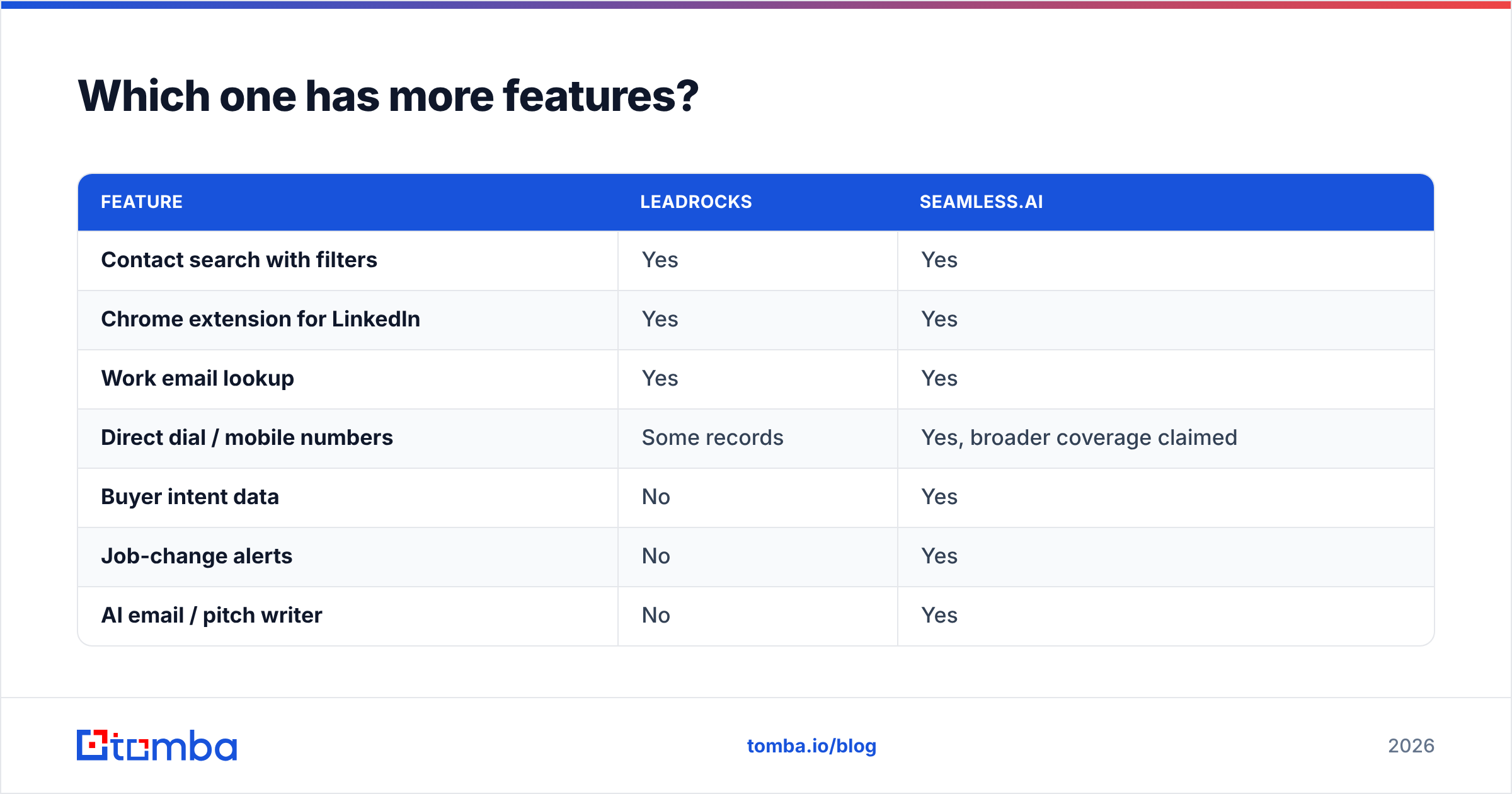Click the FEATURE column header
Screen dimensions: 1512x794
[x=142, y=202]
